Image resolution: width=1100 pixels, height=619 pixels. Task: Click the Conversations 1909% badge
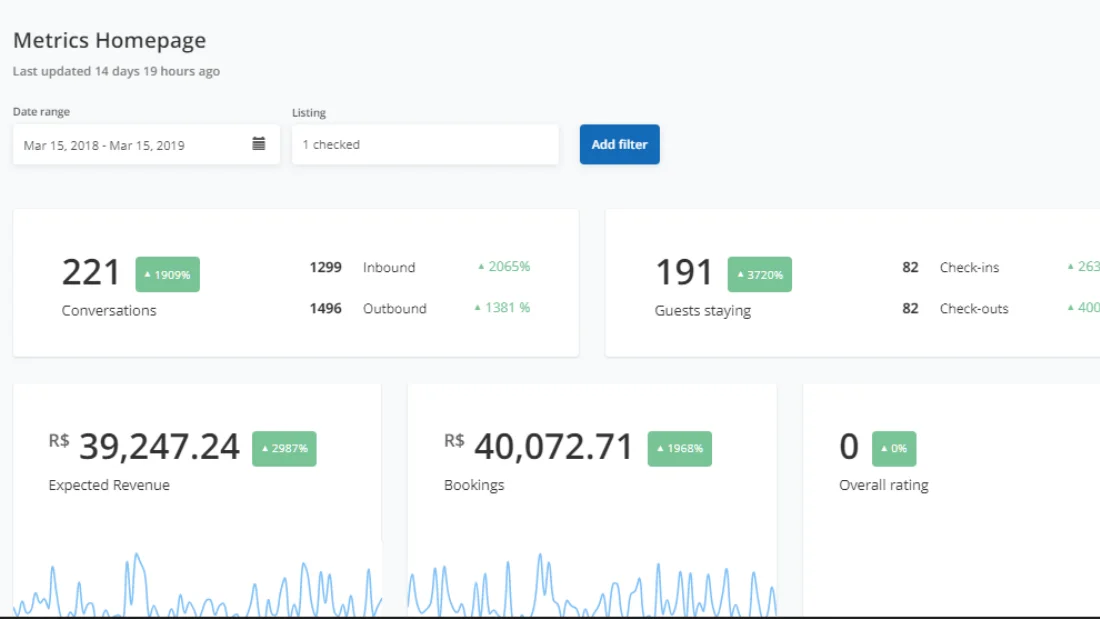(168, 274)
